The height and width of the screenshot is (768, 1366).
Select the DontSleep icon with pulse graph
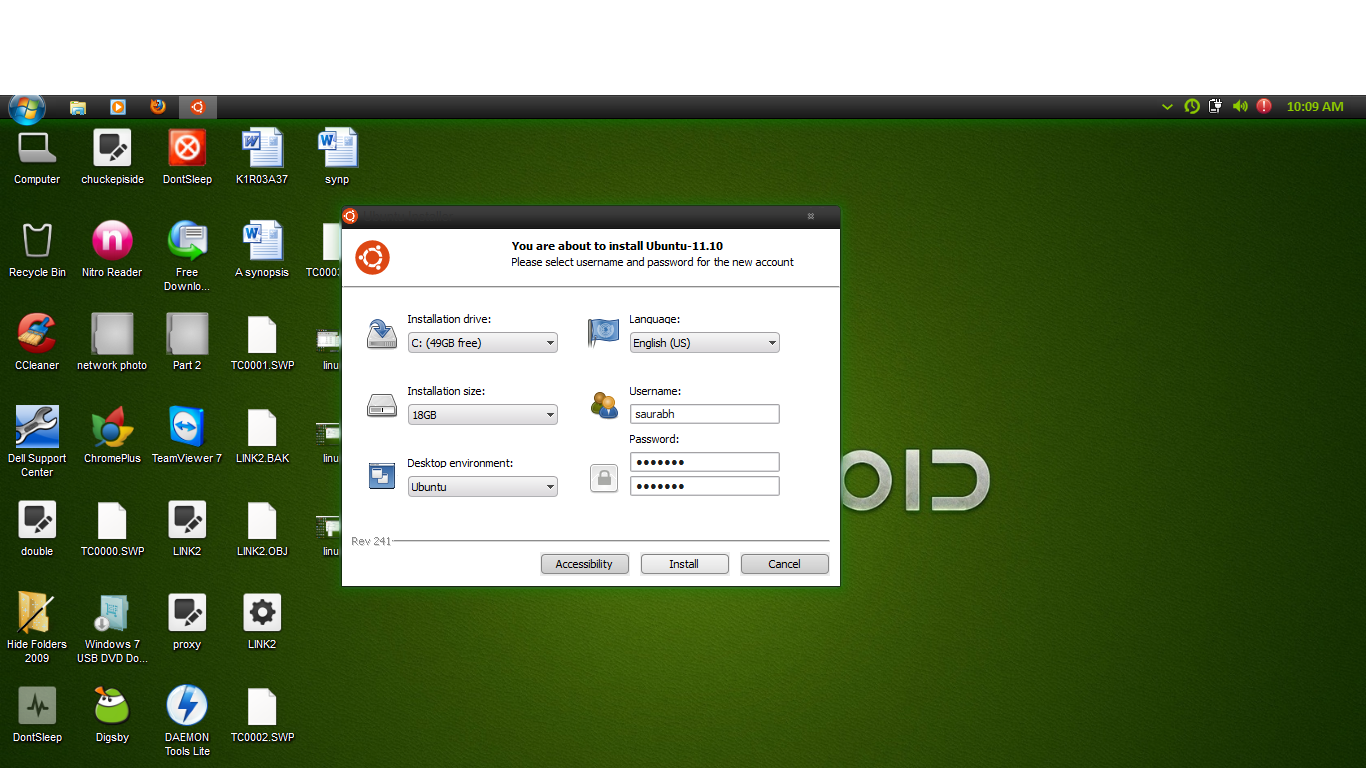pos(37,715)
